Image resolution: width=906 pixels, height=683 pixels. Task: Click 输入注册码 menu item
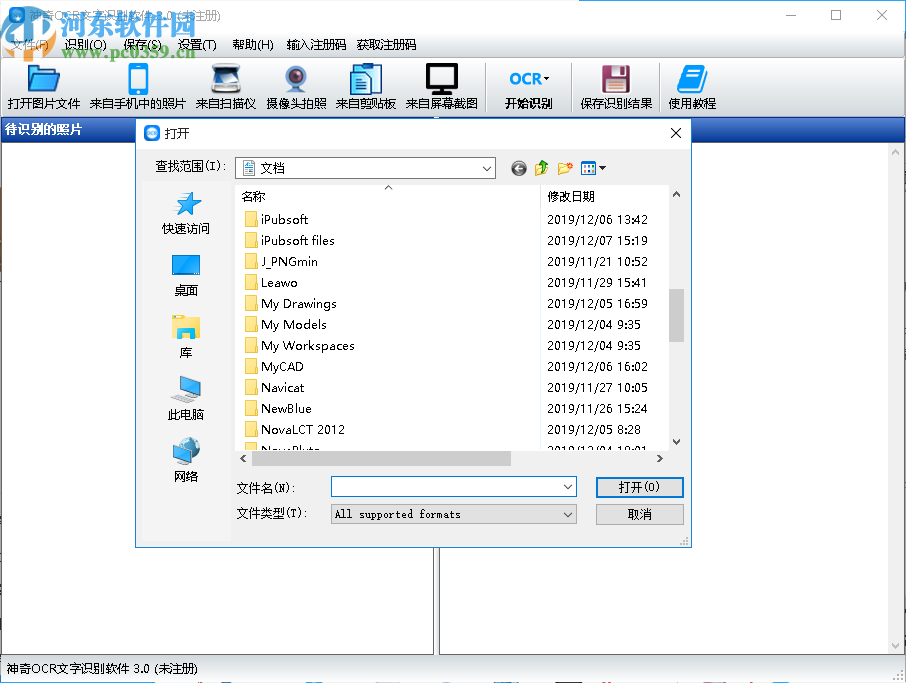click(x=316, y=44)
